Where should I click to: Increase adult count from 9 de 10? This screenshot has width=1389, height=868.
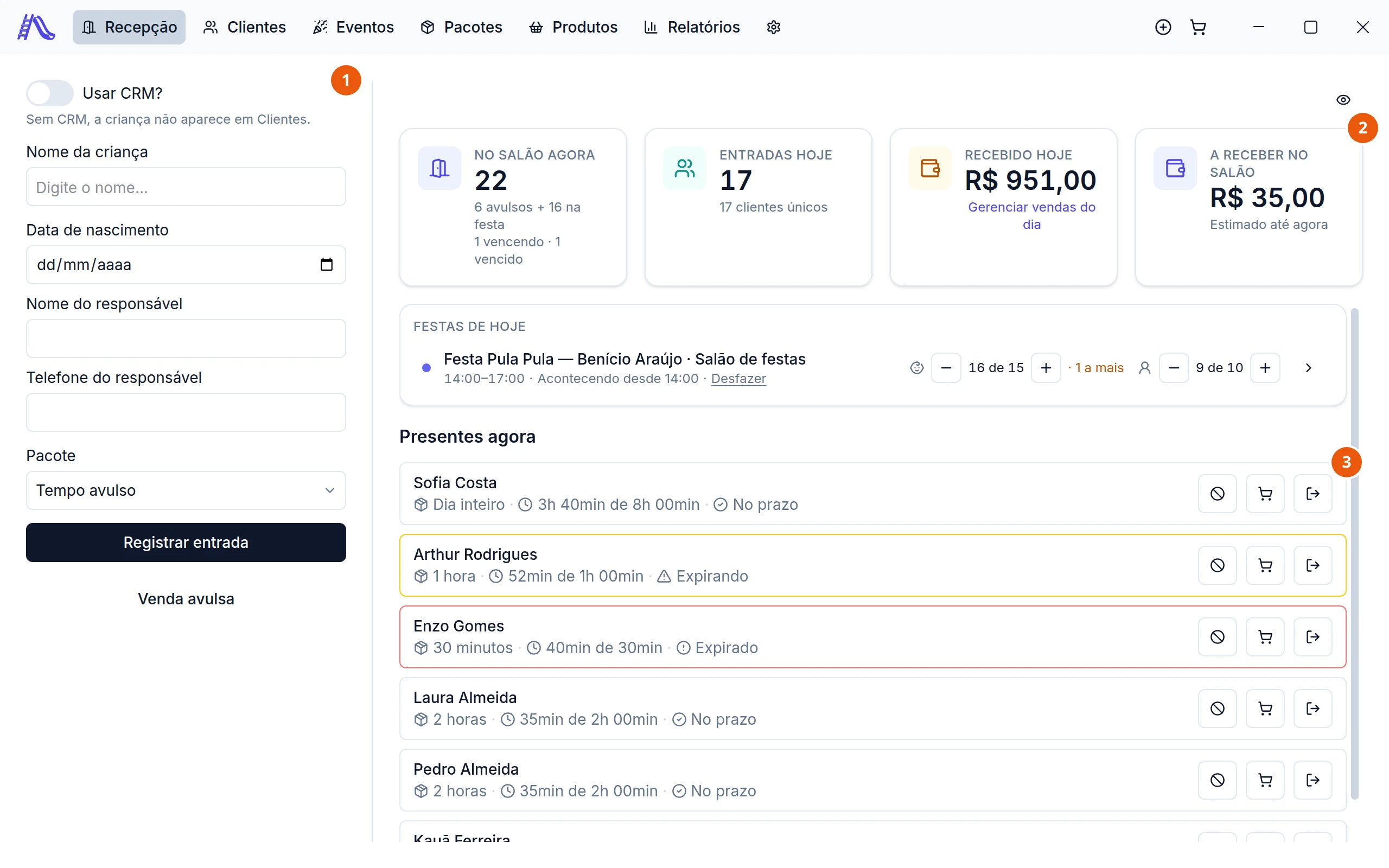pos(1265,368)
